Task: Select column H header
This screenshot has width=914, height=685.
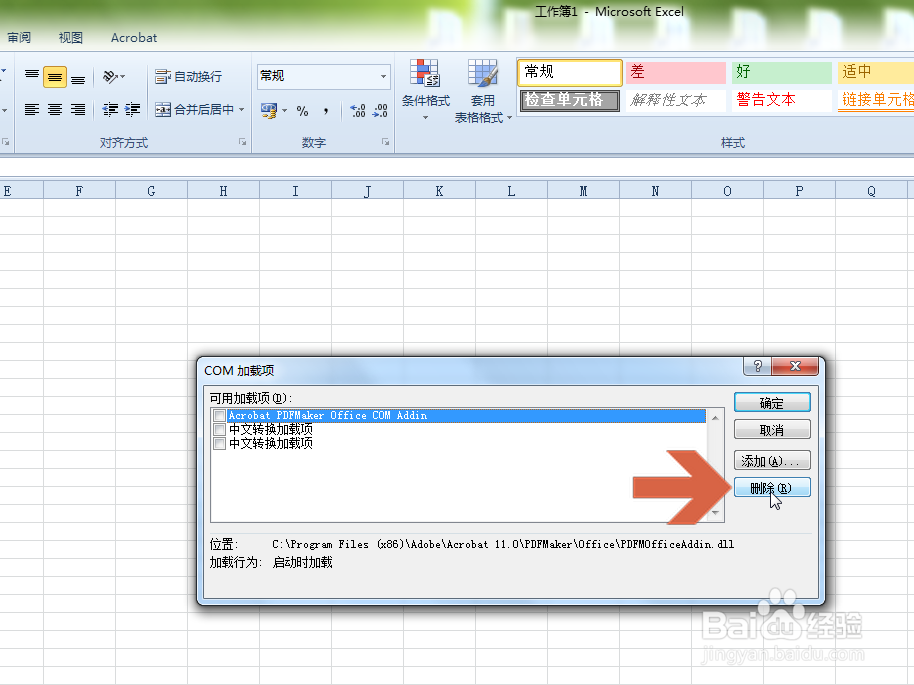Action: coord(223,191)
